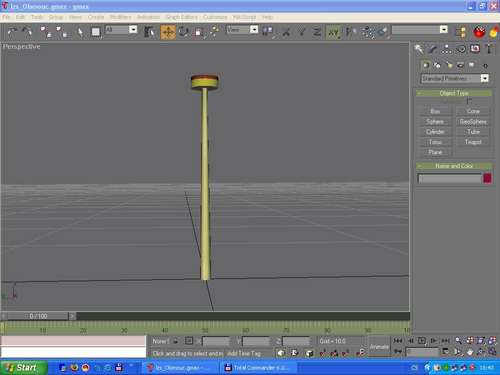Collapse the Object Type rollout
The width and height of the screenshot is (500, 375).
click(x=454, y=93)
